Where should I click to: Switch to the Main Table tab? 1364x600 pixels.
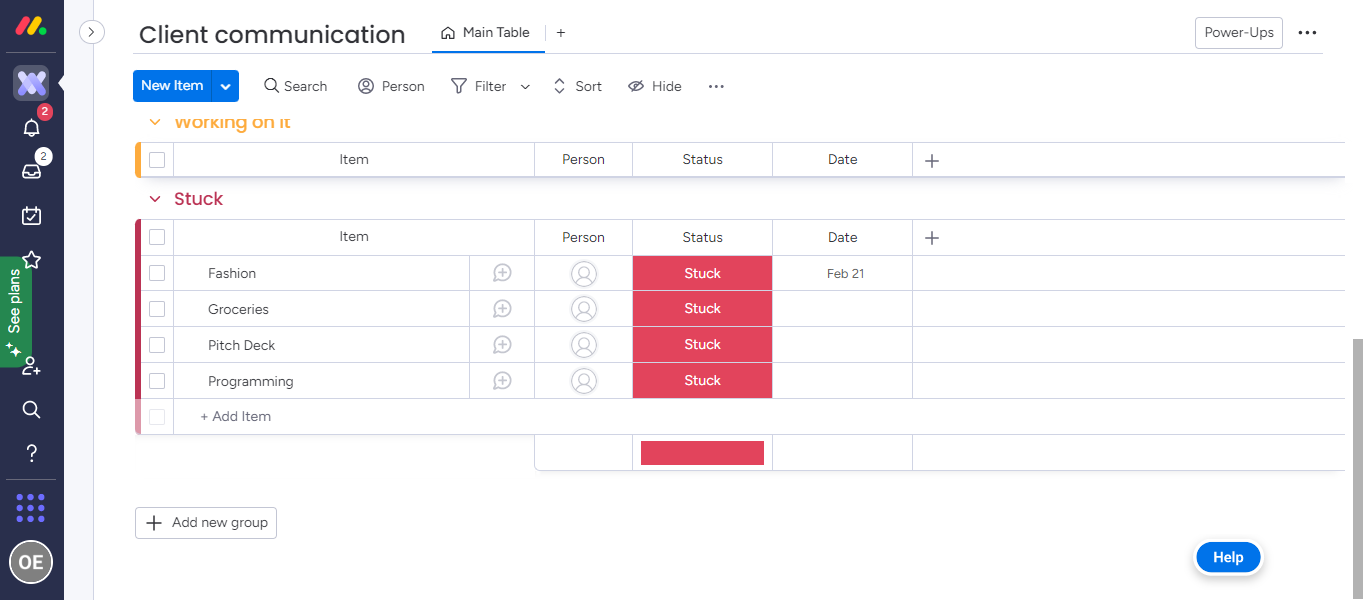click(x=486, y=32)
